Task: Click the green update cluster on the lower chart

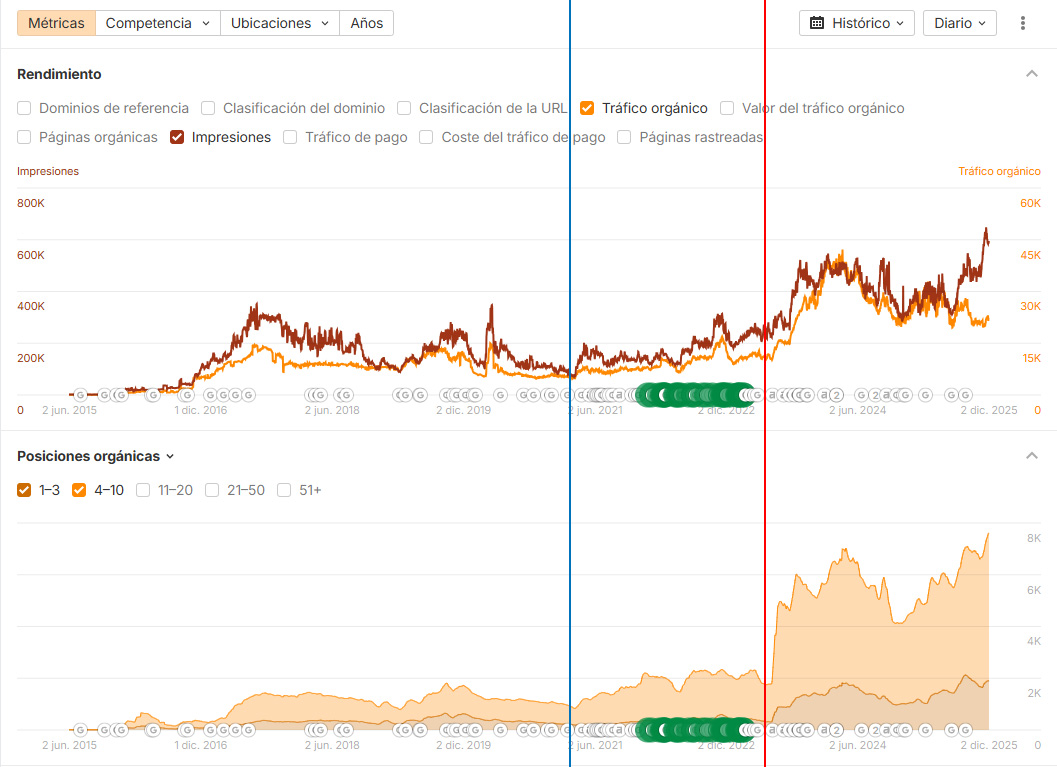Action: (694, 730)
